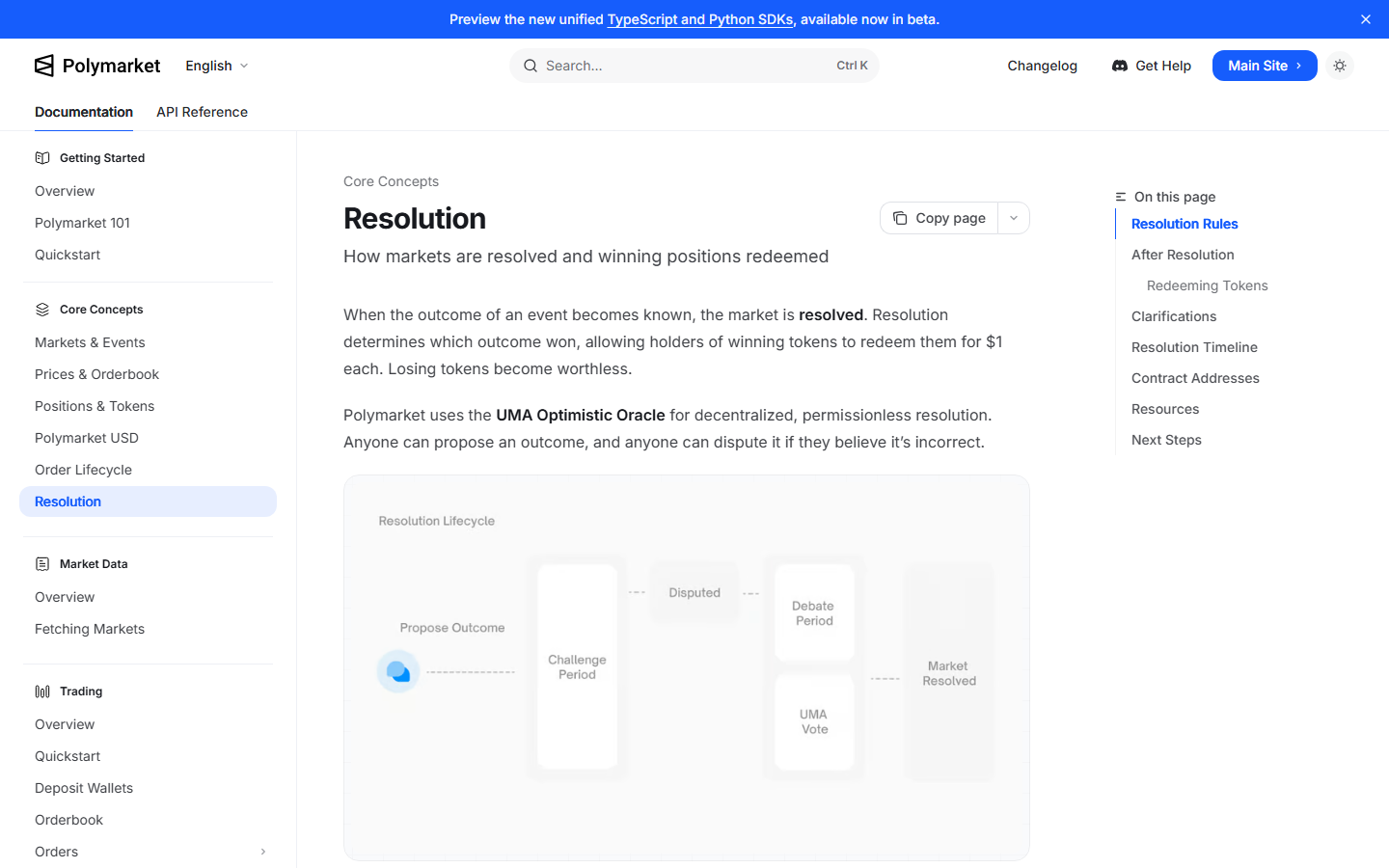Jump to After Resolution section
Viewport: 1389px width, 868px height.
tap(1183, 255)
